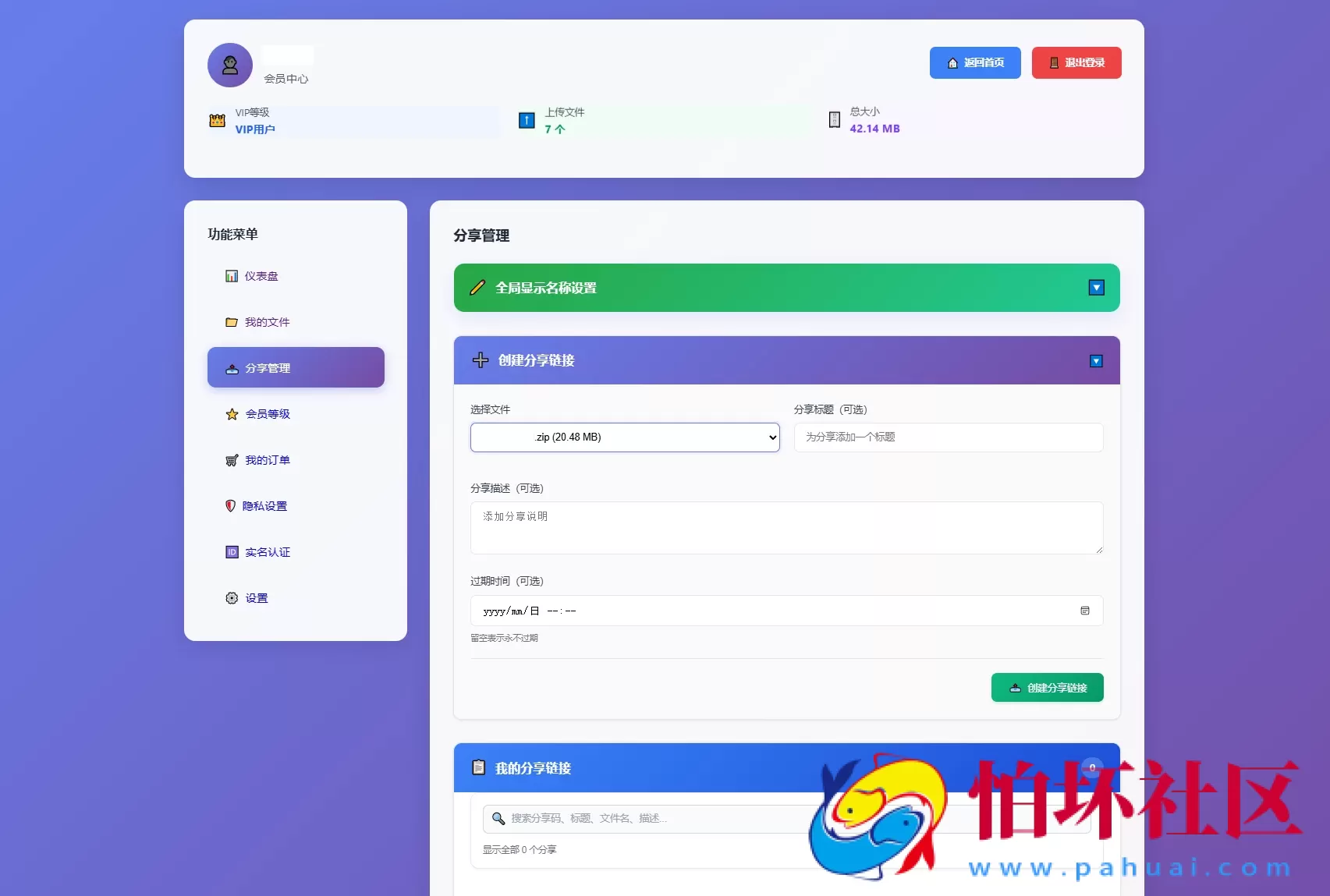This screenshot has width=1330, height=896.
Task: Open 实名认证 from the sidebar
Action: pyautogui.click(x=268, y=552)
